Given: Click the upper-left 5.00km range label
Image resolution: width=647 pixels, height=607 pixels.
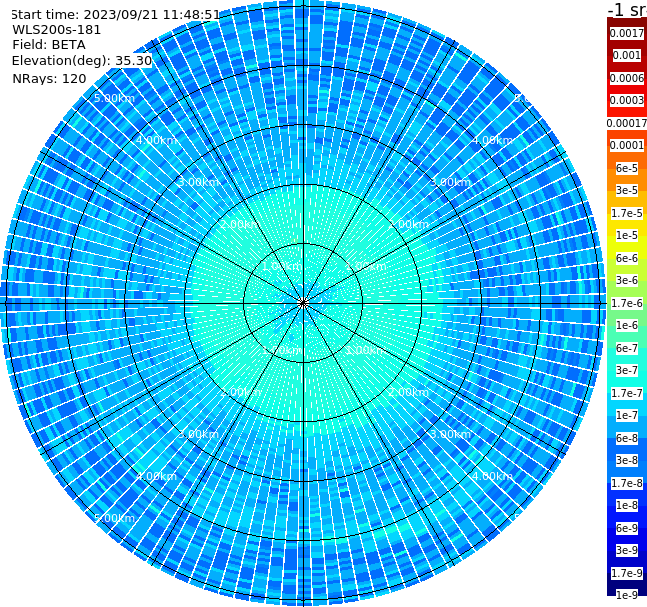Looking at the screenshot, I should (114, 98).
